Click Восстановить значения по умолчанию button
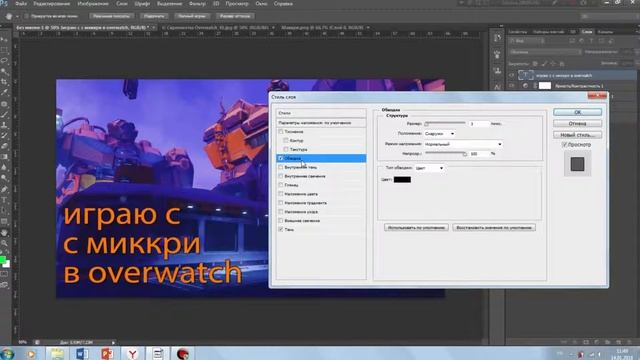 tap(494, 227)
